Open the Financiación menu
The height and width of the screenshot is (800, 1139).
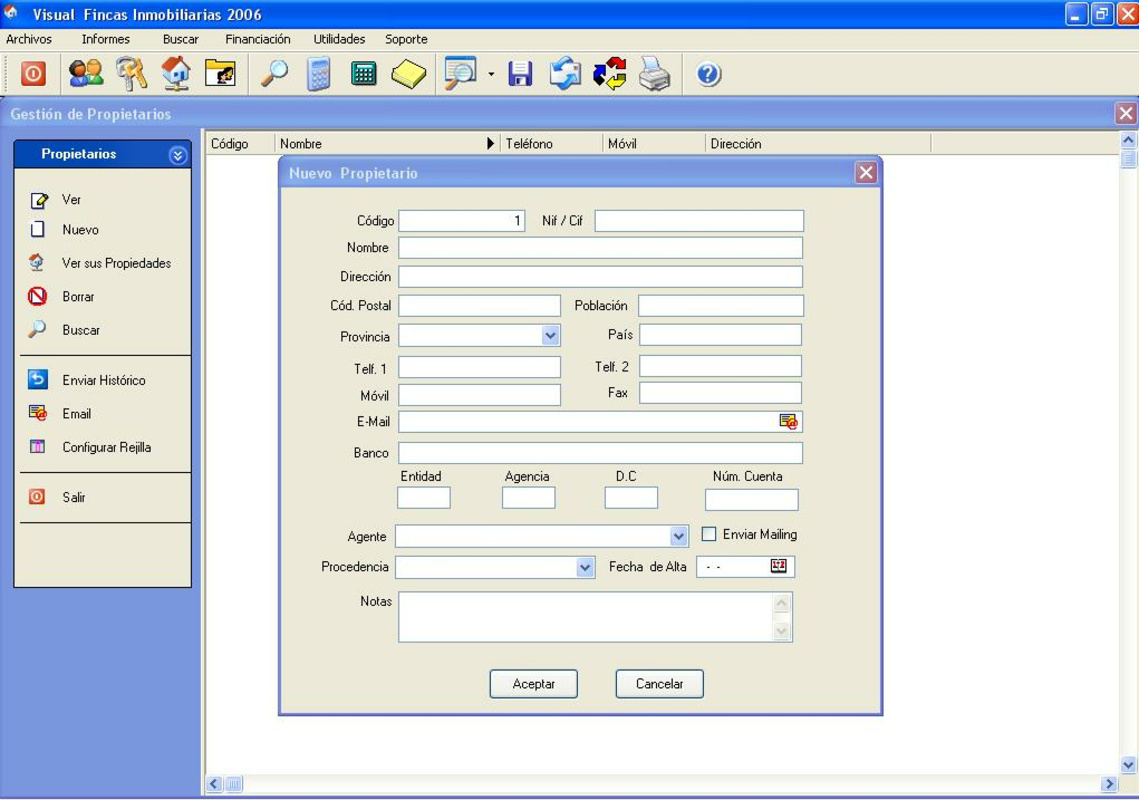[258, 39]
